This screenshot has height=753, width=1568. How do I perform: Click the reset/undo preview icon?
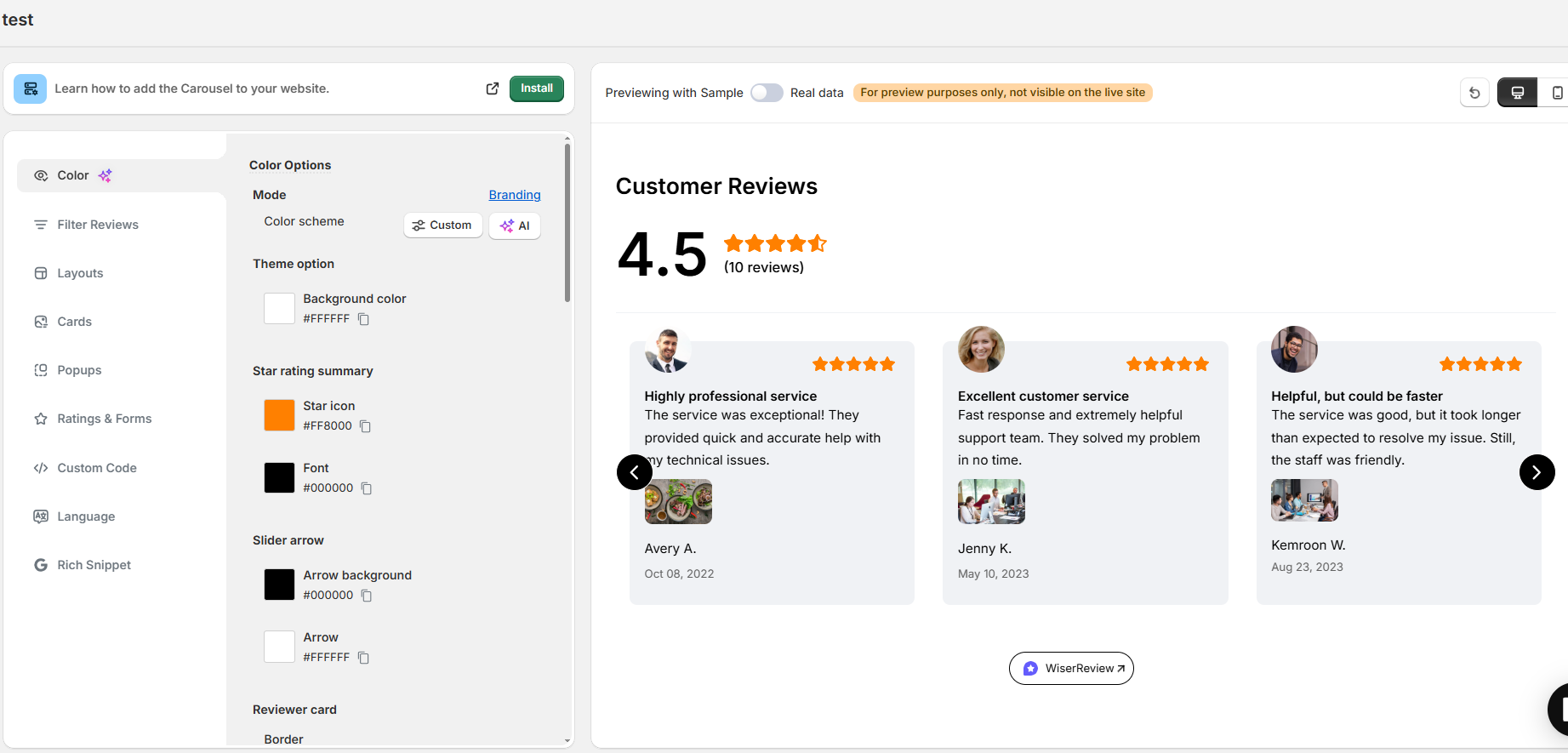click(1474, 93)
